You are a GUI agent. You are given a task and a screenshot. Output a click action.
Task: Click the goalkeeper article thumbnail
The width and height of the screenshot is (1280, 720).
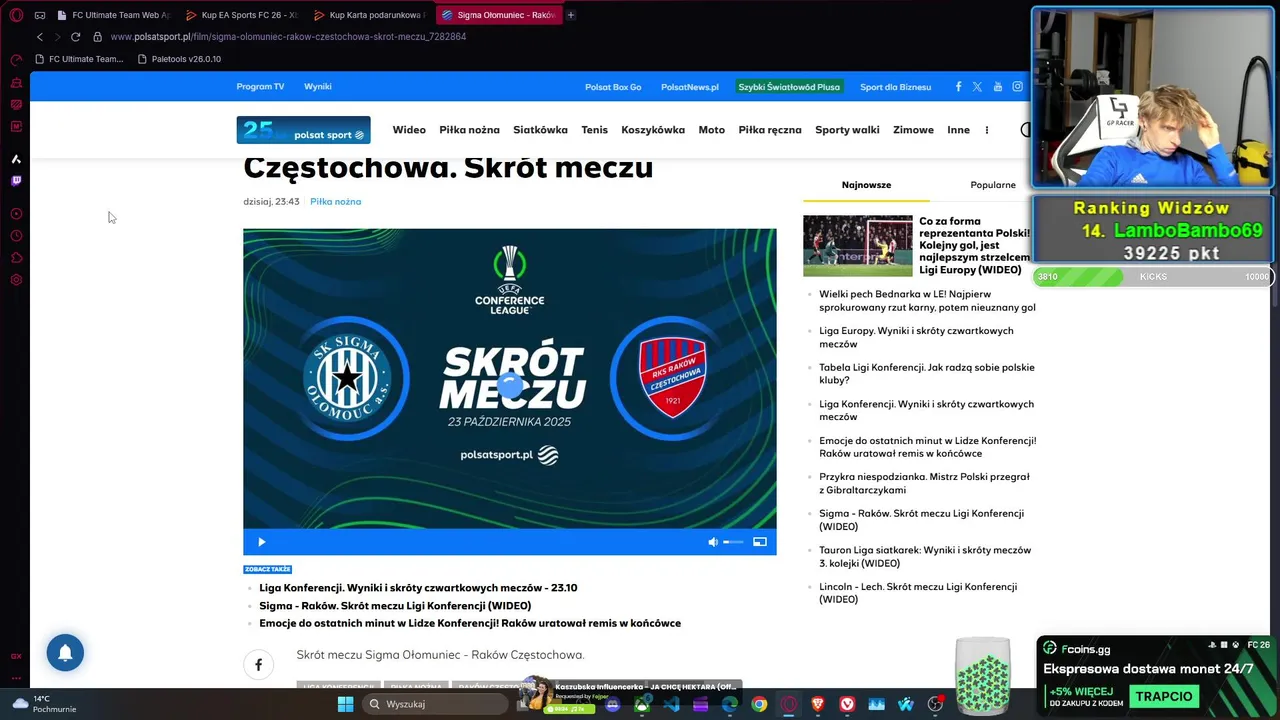tap(857, 246)
